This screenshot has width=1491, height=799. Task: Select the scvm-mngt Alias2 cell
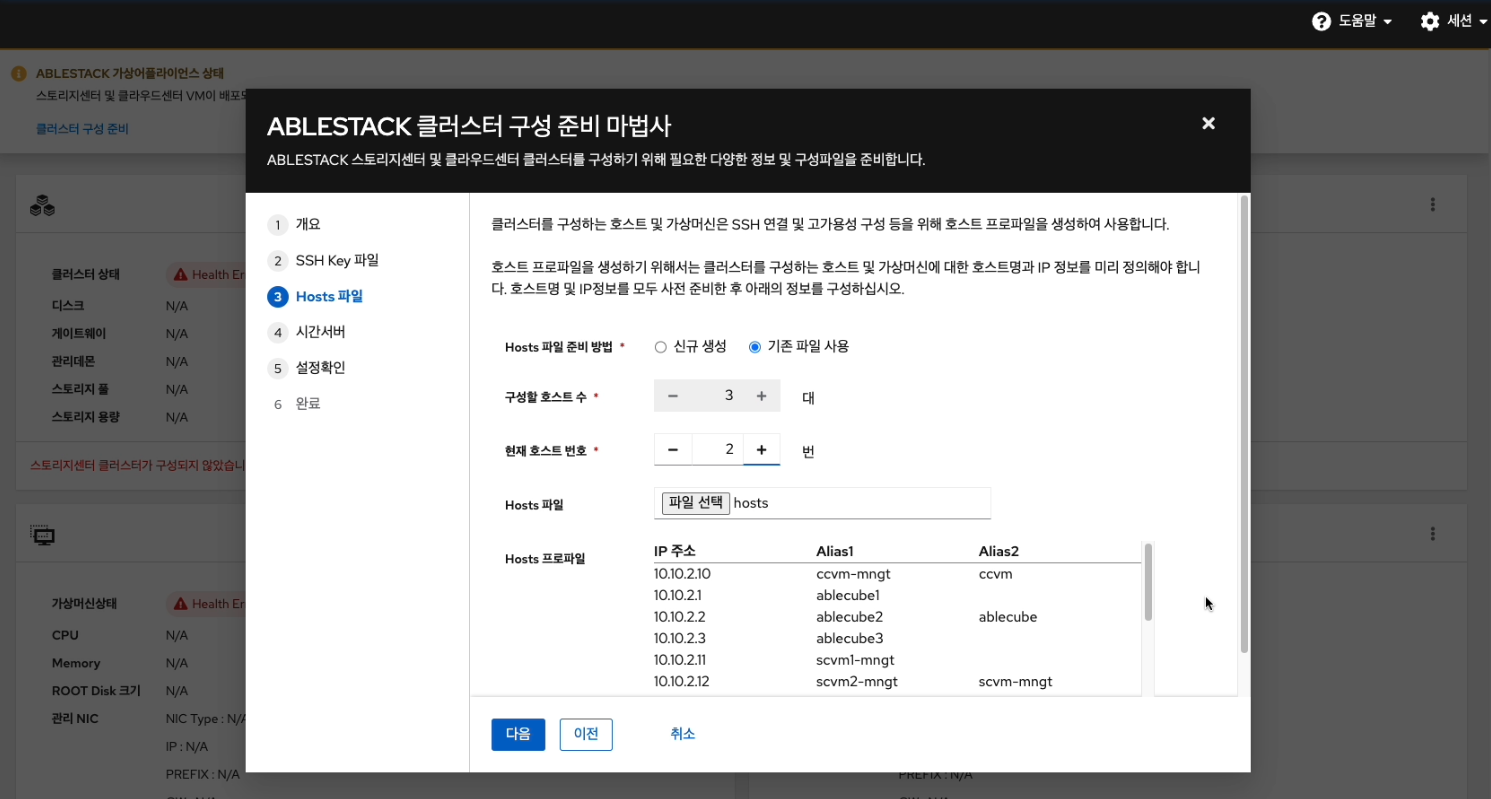click(1016, 682)
